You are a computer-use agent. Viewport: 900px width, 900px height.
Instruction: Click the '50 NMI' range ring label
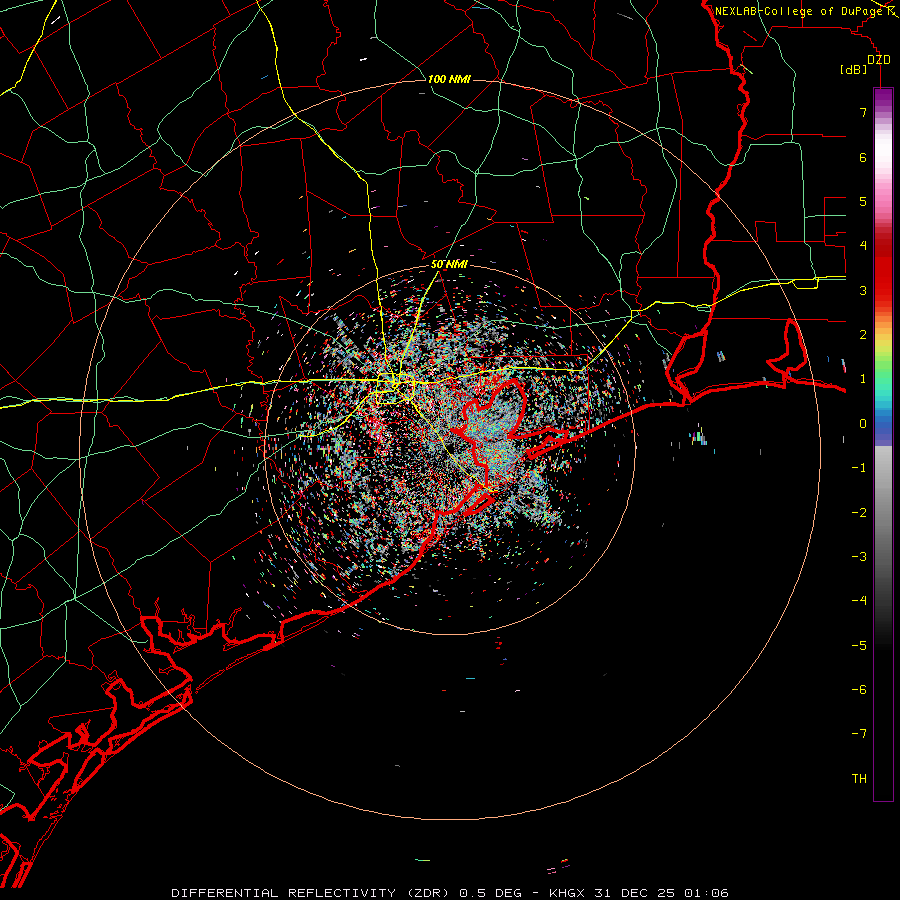(x=449, y=265)
